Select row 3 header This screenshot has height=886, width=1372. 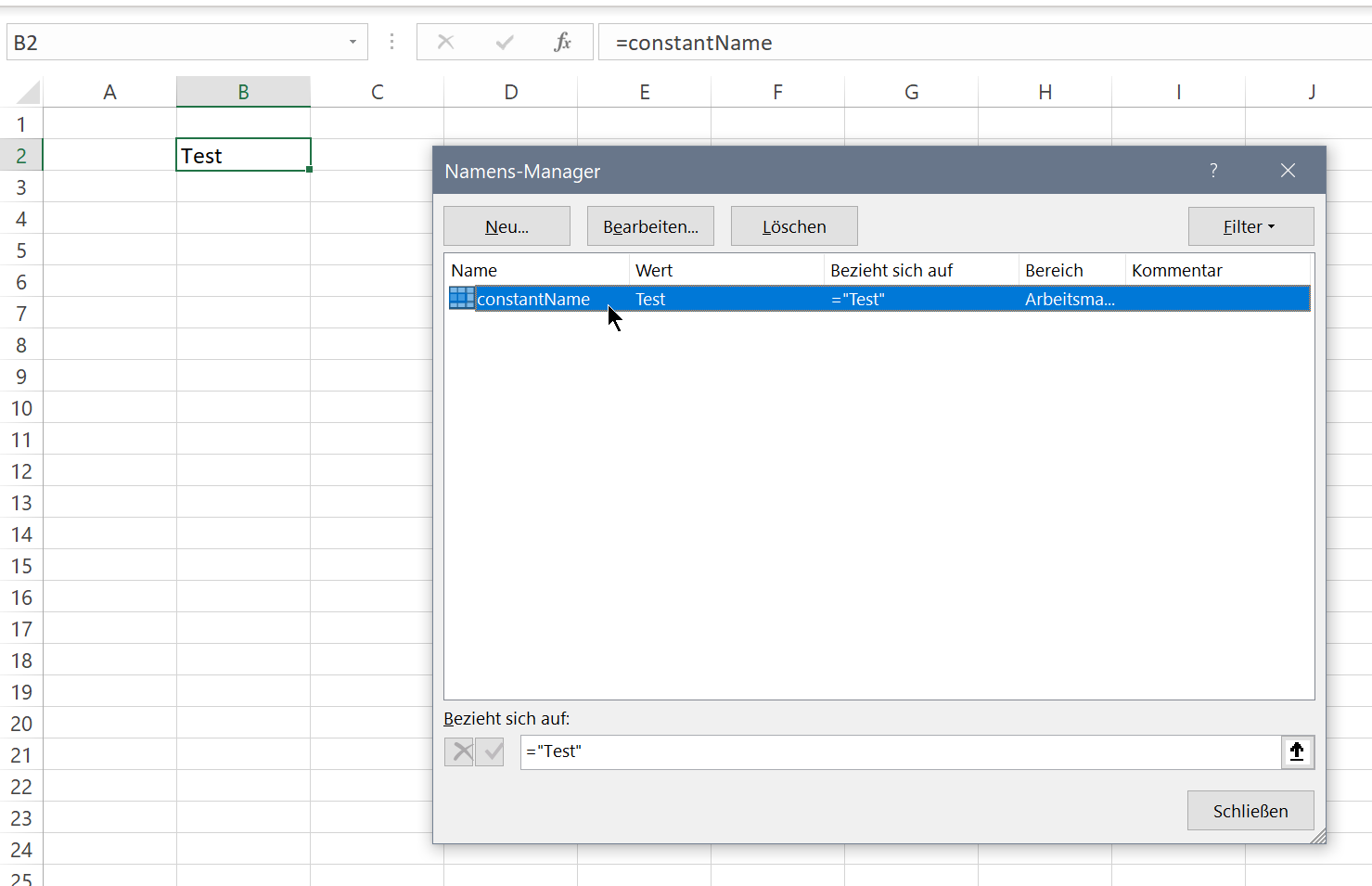pyautogui.click(x=21, y=186)
